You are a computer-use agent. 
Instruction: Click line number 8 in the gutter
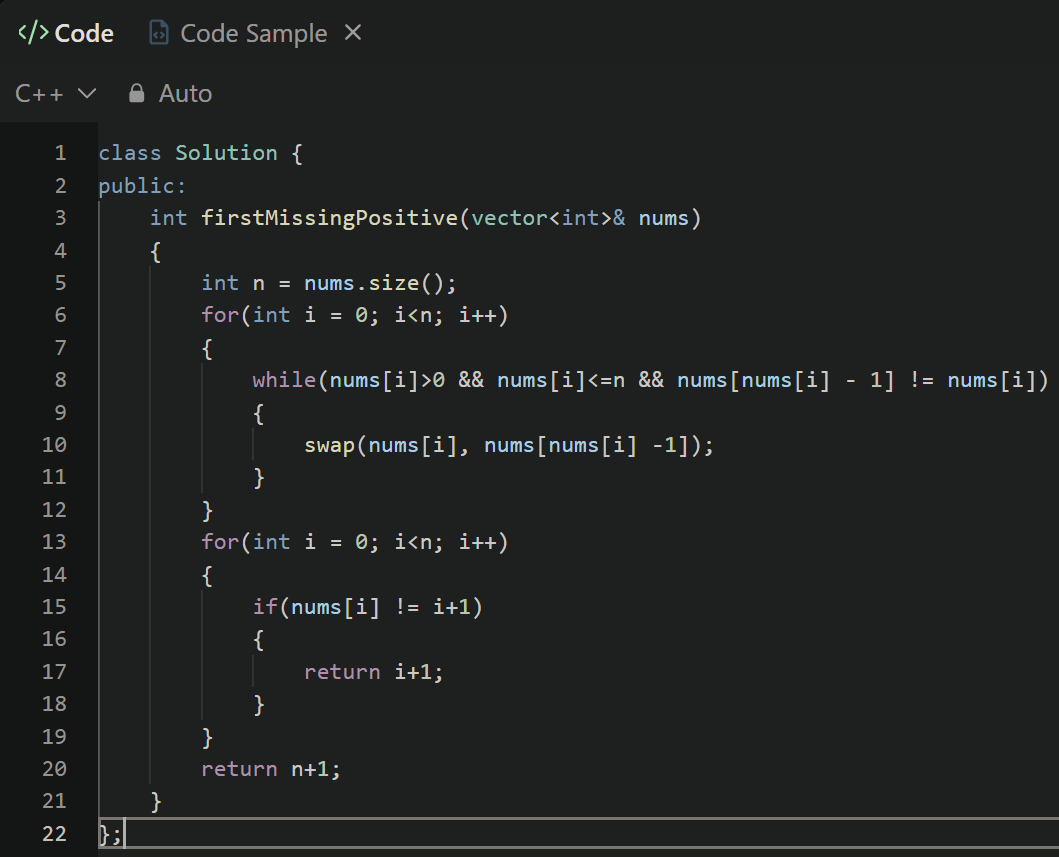pyautogui.click(x=60, y=380)
